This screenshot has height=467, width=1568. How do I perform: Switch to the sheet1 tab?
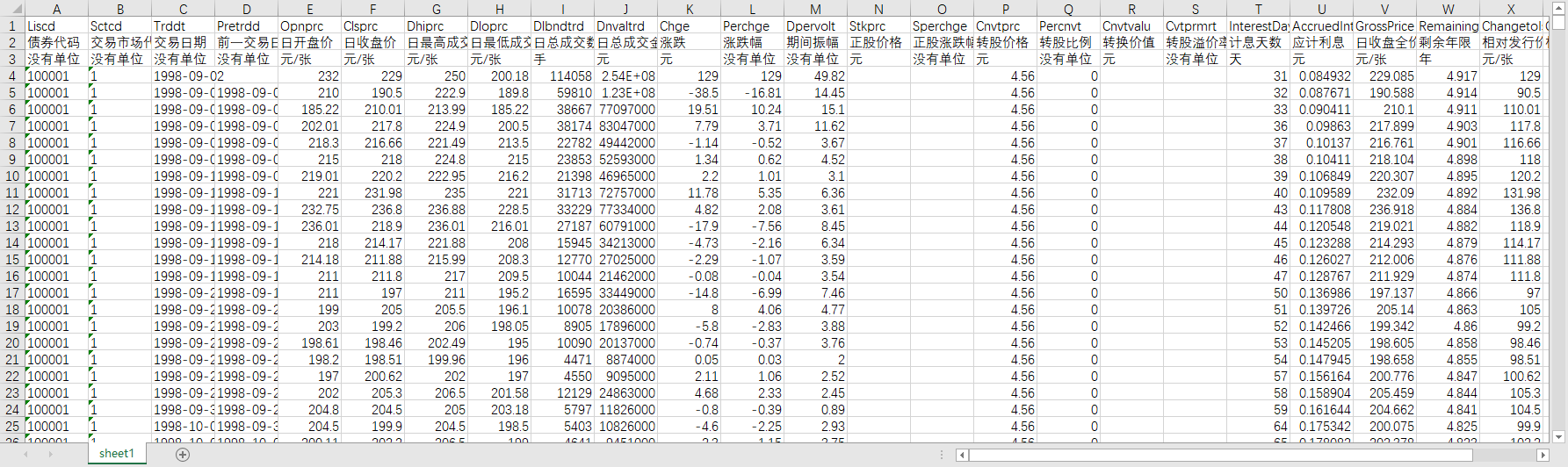tap(117, 454)
